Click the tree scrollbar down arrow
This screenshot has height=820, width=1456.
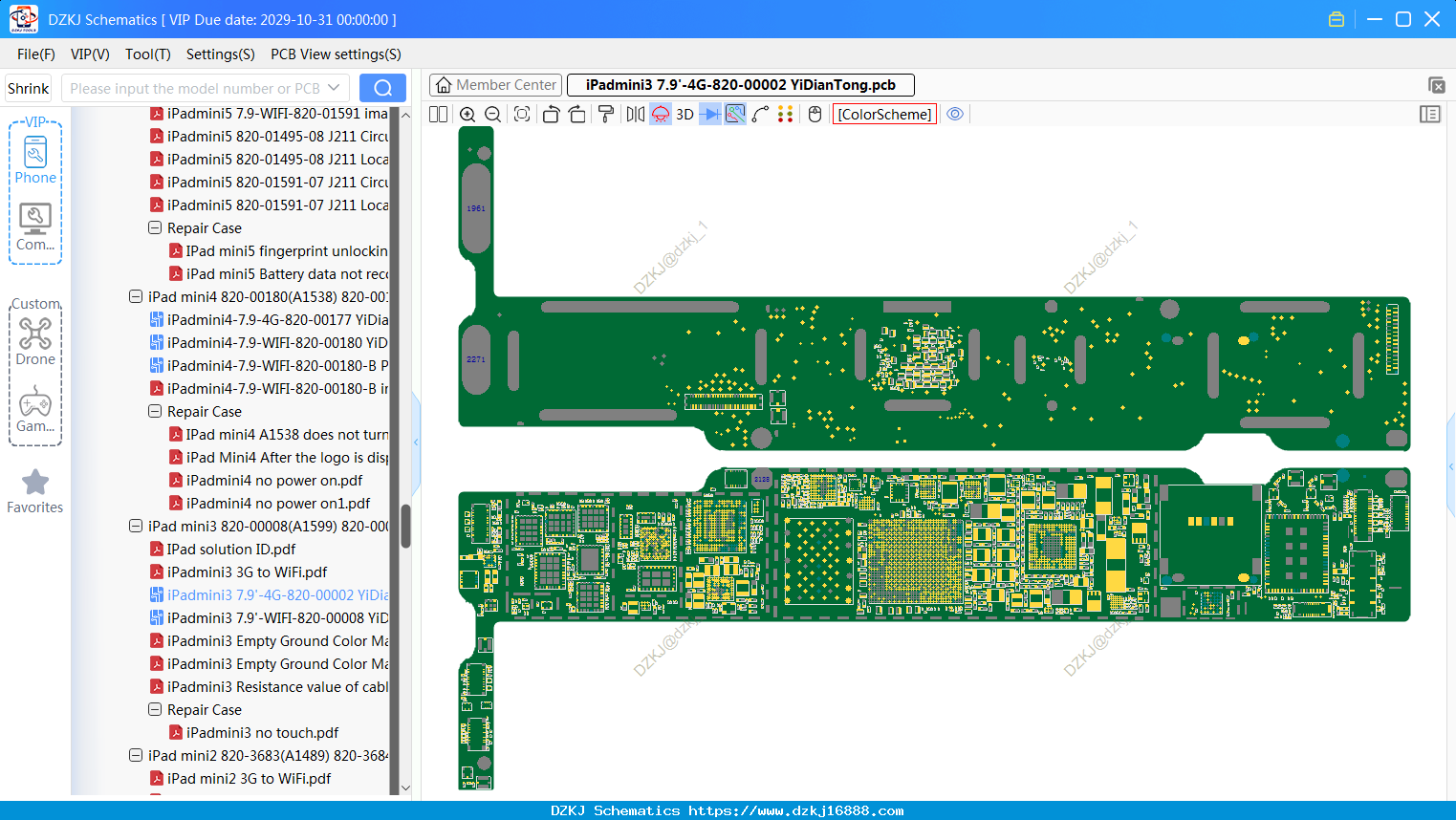(x=405, y=788)
